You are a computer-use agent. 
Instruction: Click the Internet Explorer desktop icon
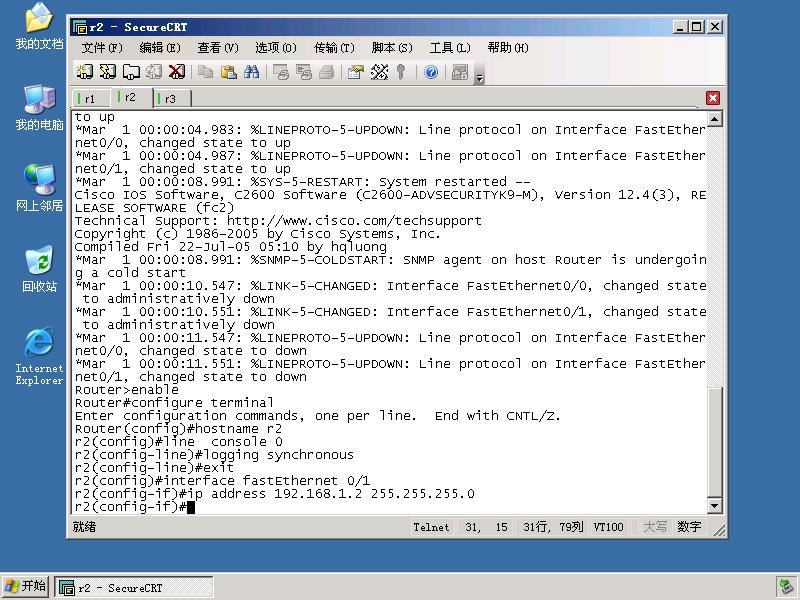click(39, 357)
